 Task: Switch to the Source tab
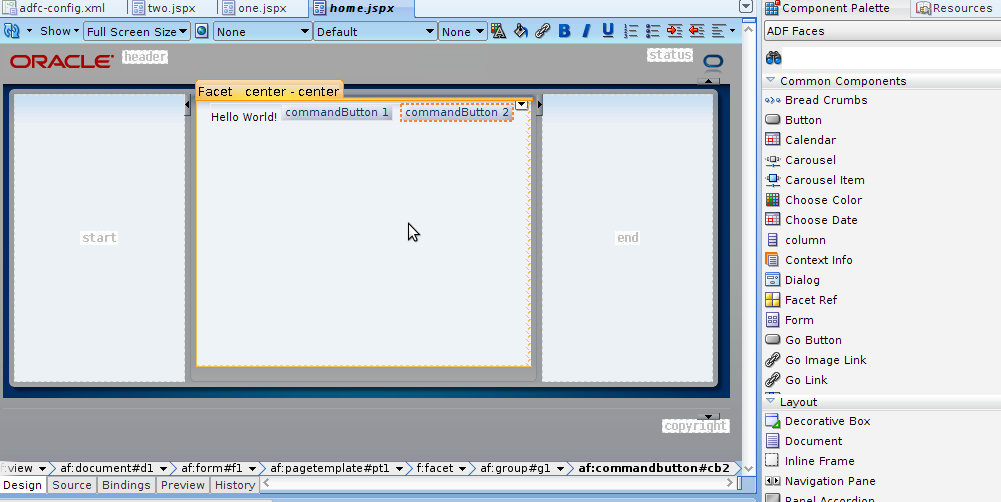point(72,485)
